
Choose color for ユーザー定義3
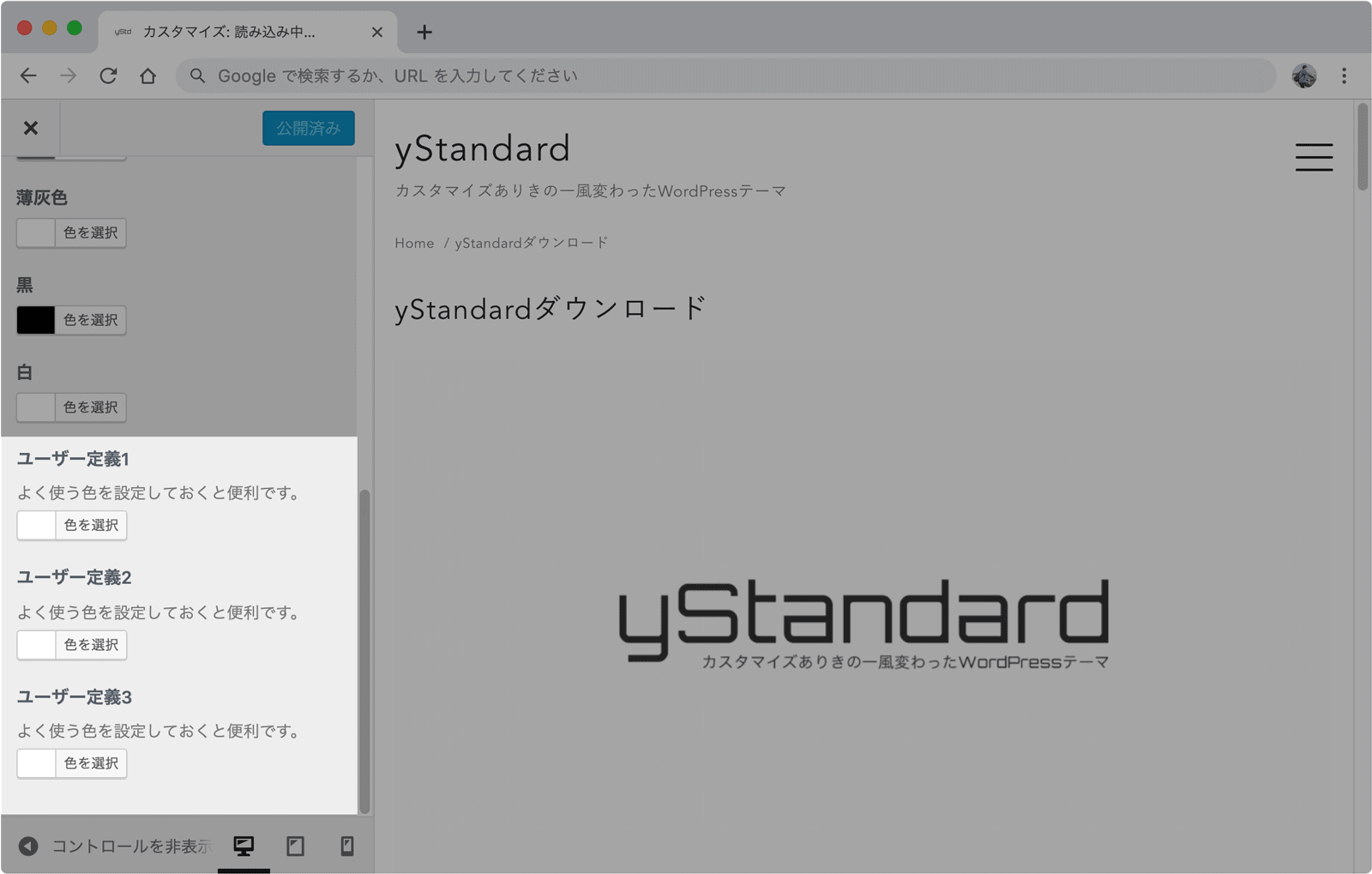click(x=91, y=763)
